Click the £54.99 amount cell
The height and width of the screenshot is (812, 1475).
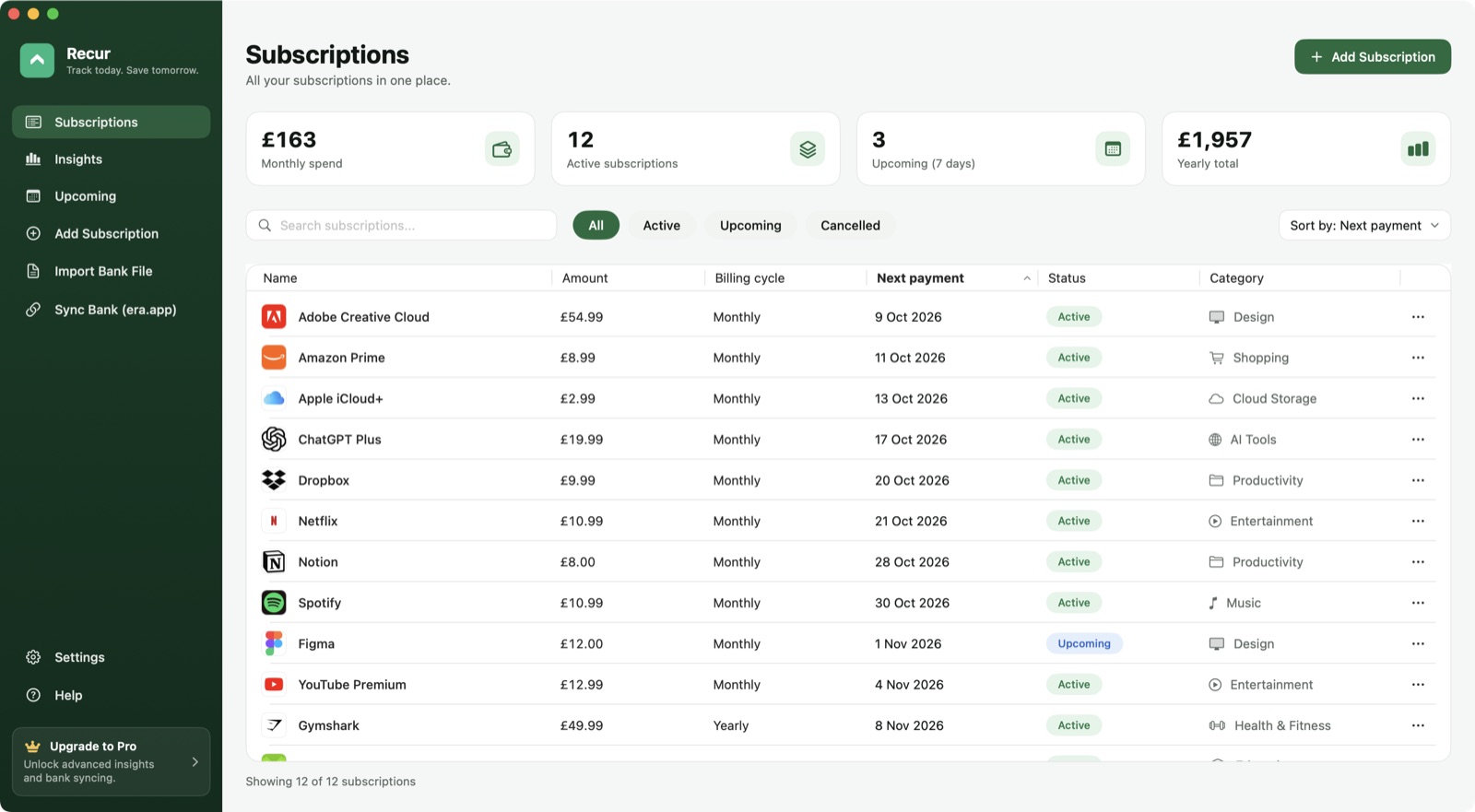[582, 317]
